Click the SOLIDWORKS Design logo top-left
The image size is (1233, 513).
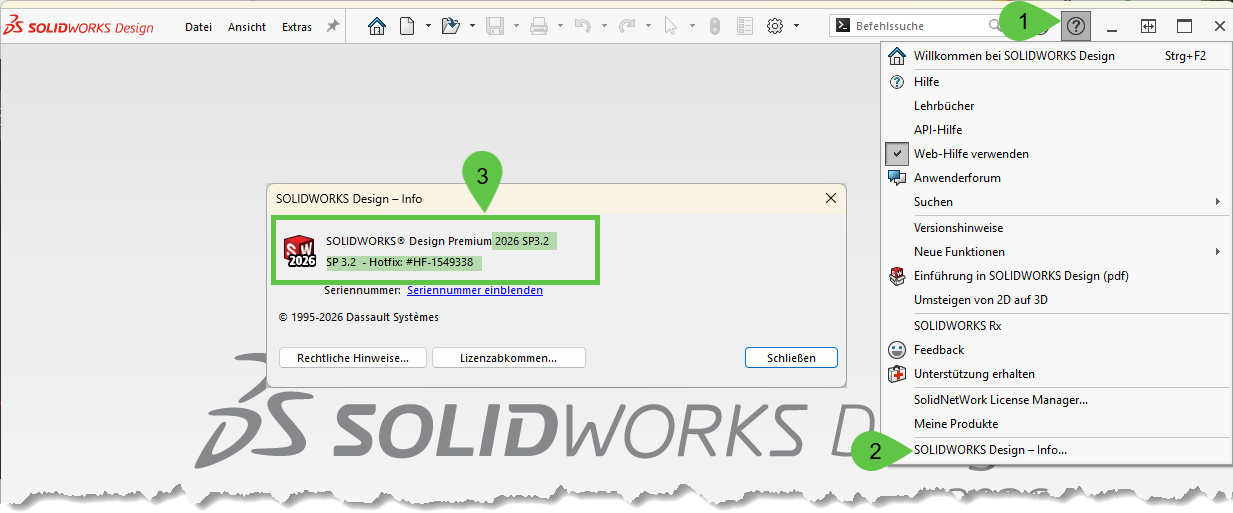pyautogui.click(x=78, y=27)
